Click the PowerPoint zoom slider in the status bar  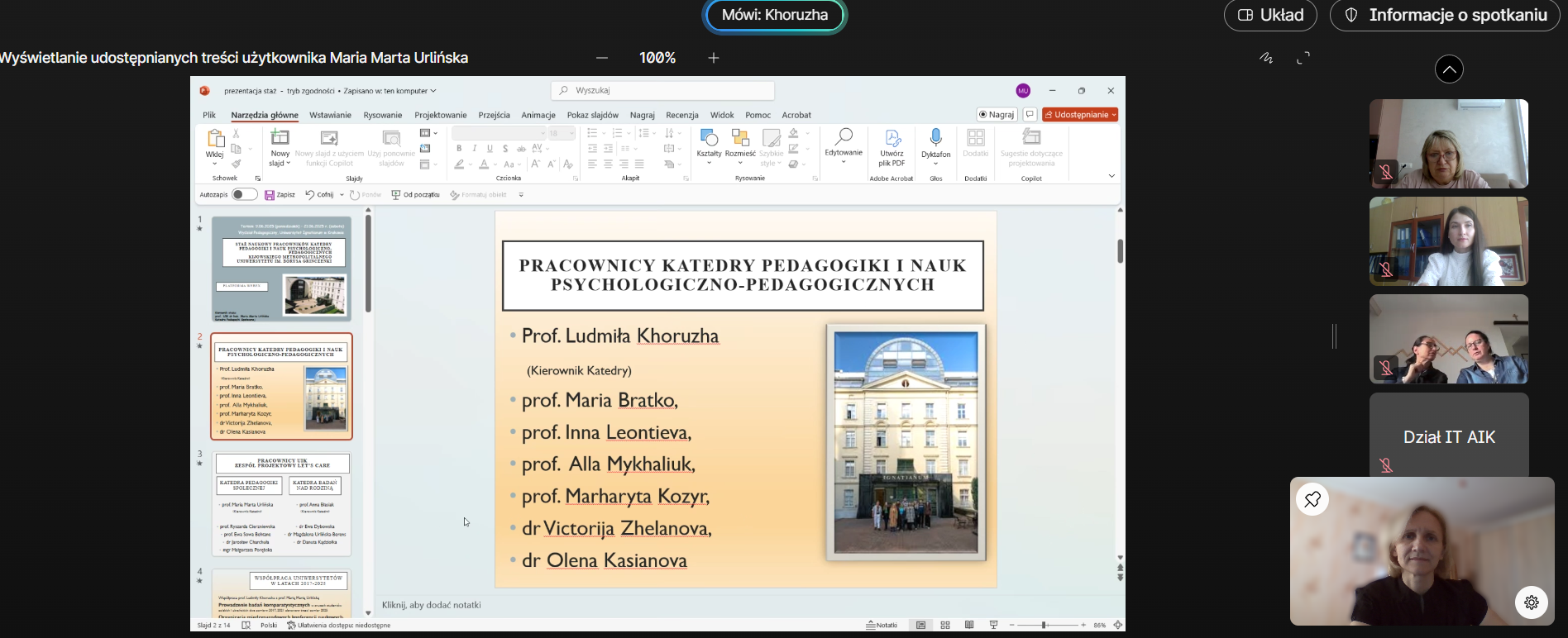[1044, 626]
